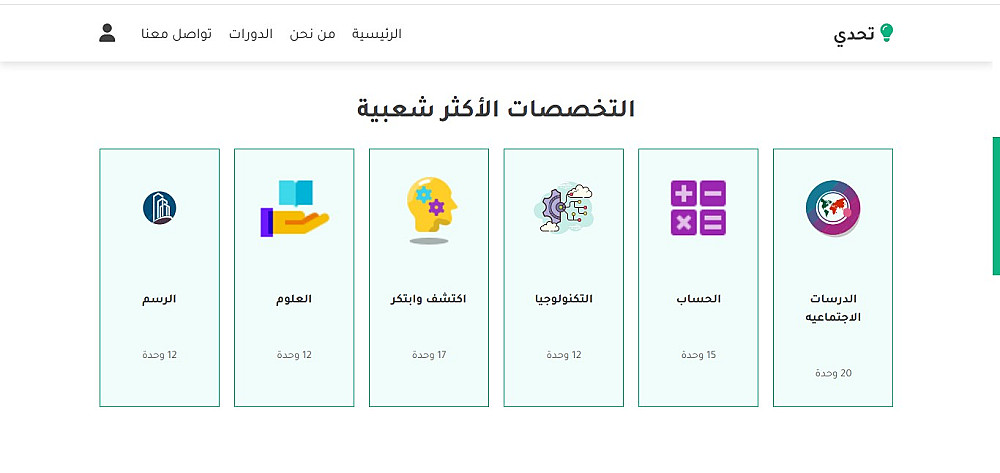Open the الدرسات الاجتماعيه title link
The width and height of the screenshot is (1000, 473).
[833, 308]
